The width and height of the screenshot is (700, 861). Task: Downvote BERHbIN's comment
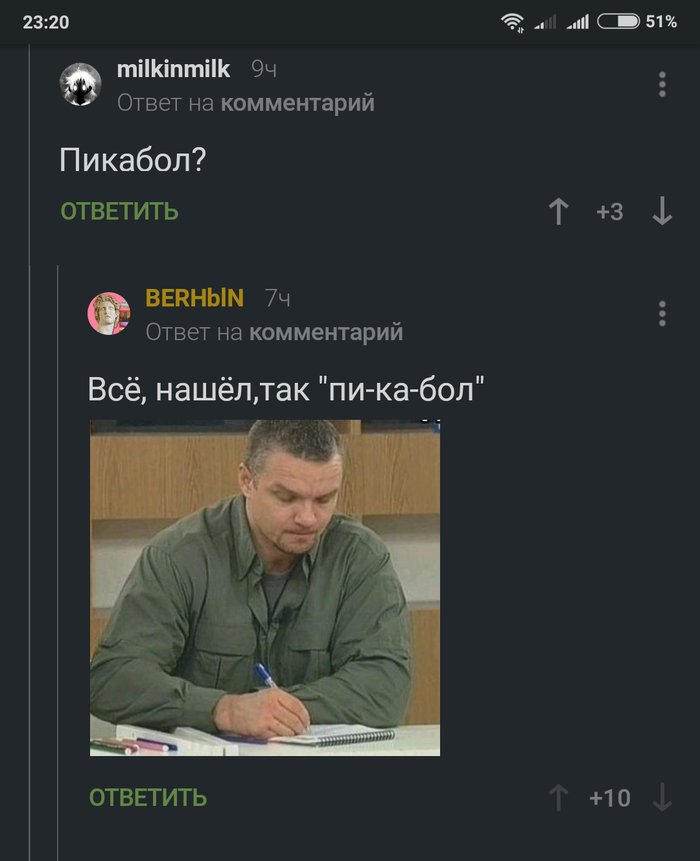662,798
